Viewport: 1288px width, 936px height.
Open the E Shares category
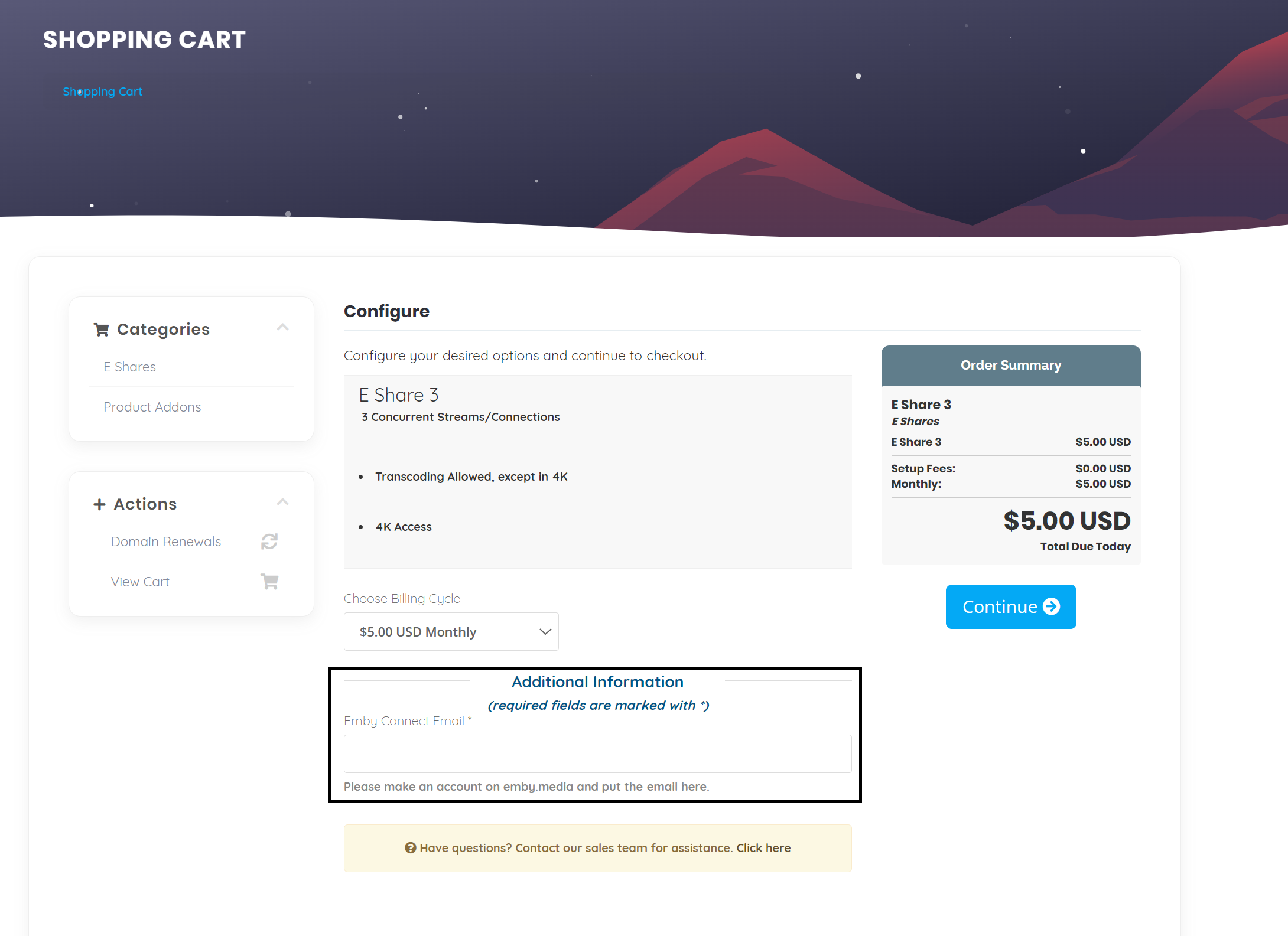(x=129, y=367)
